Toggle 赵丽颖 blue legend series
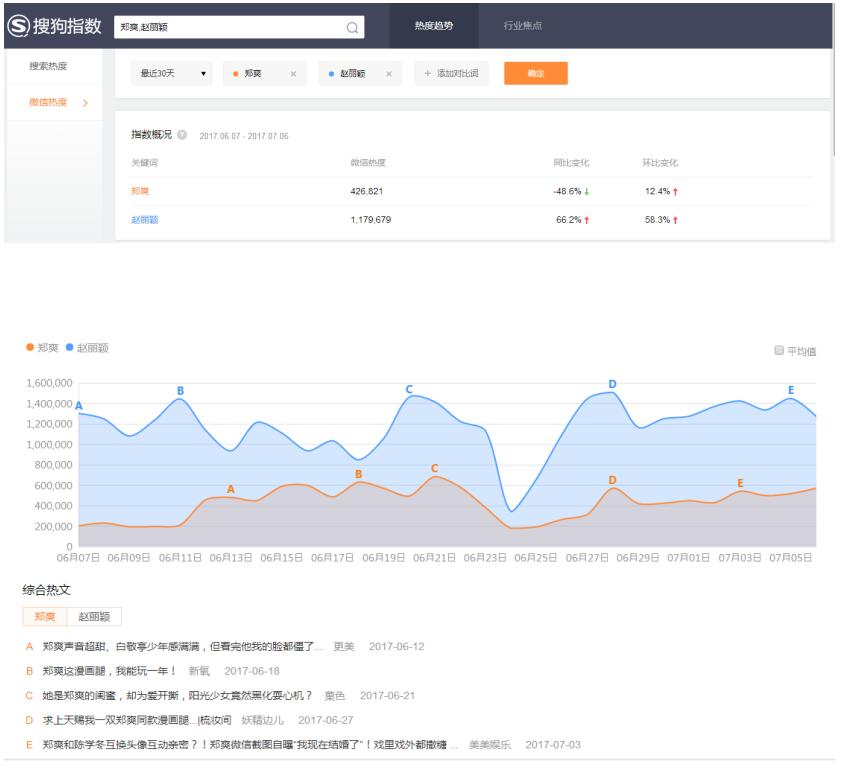The image size is (843, 765). pyautogui.click(x=87, y=348)
